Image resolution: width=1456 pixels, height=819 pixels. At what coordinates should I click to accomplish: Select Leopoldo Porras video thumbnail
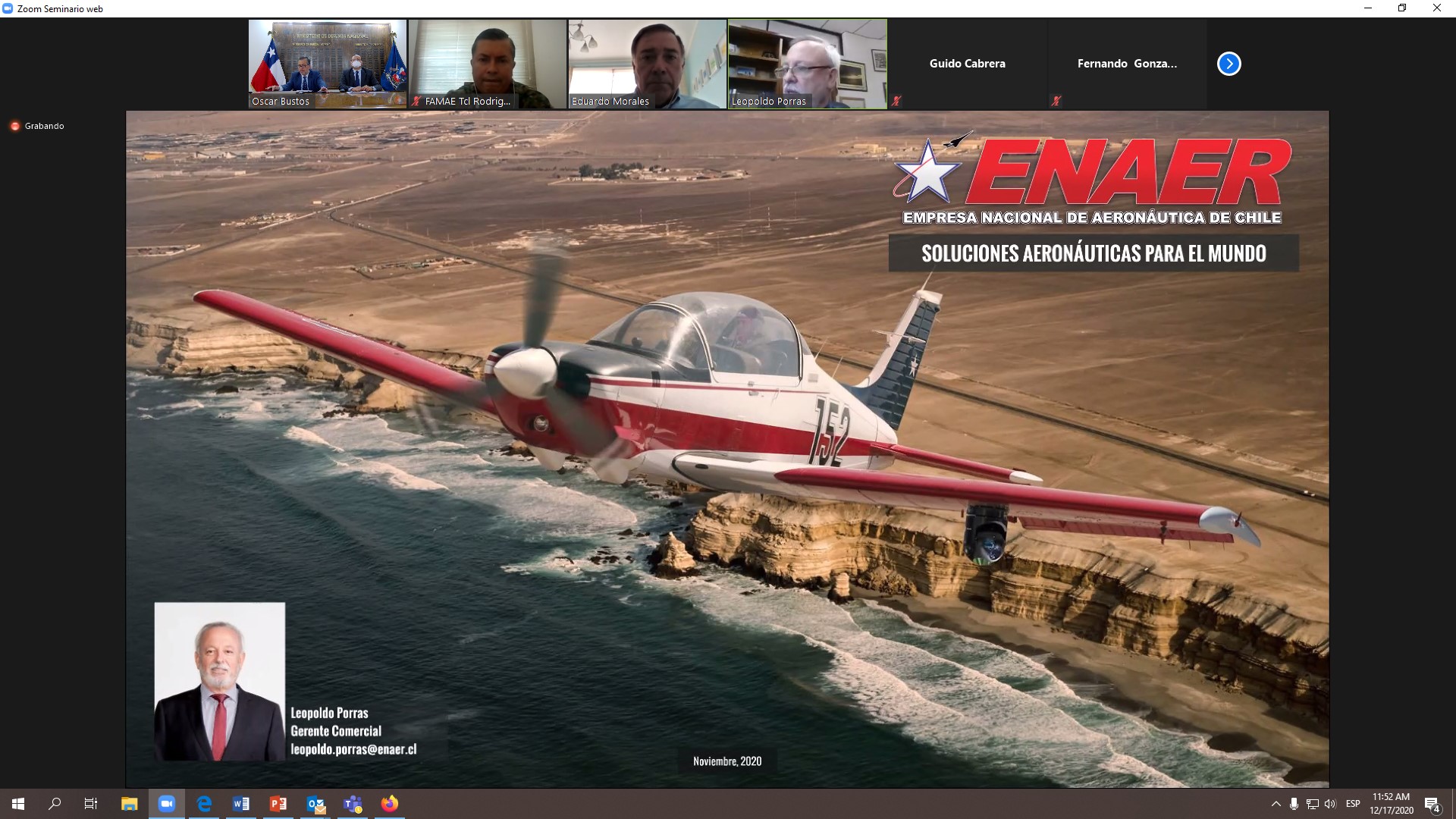808,64
